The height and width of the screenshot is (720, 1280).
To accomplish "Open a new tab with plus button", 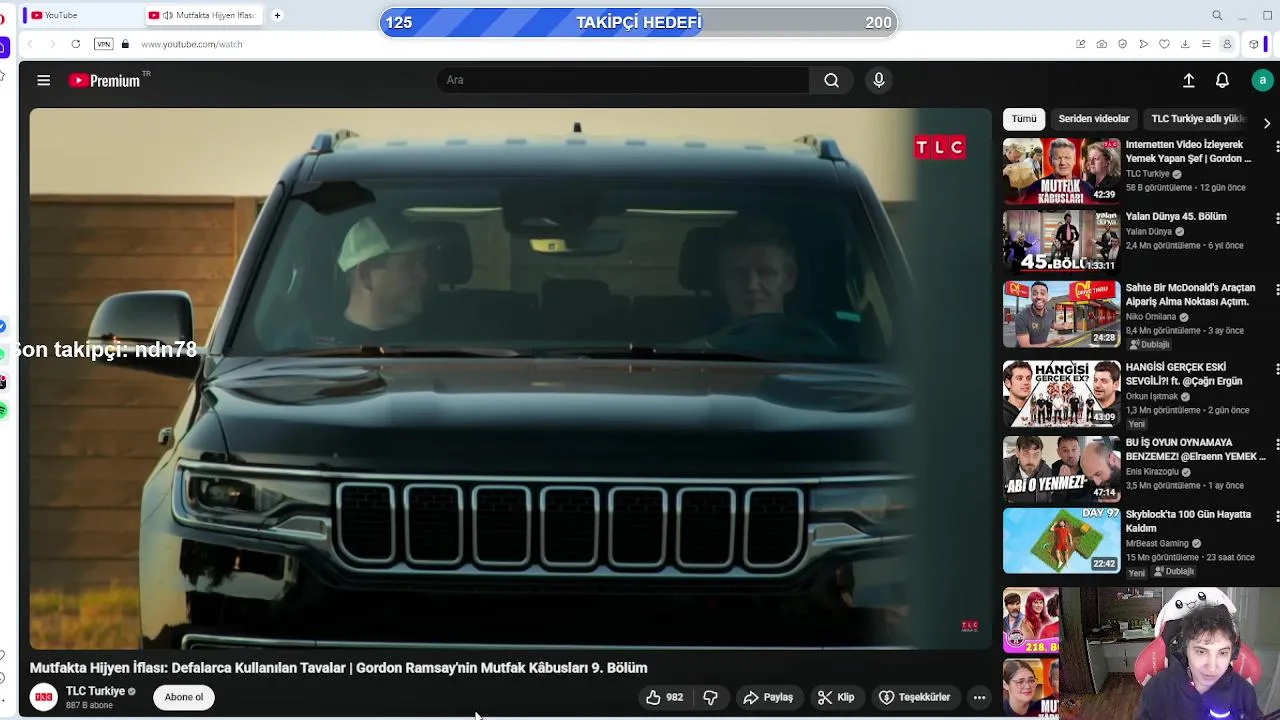I will click(x=277, y=15).
